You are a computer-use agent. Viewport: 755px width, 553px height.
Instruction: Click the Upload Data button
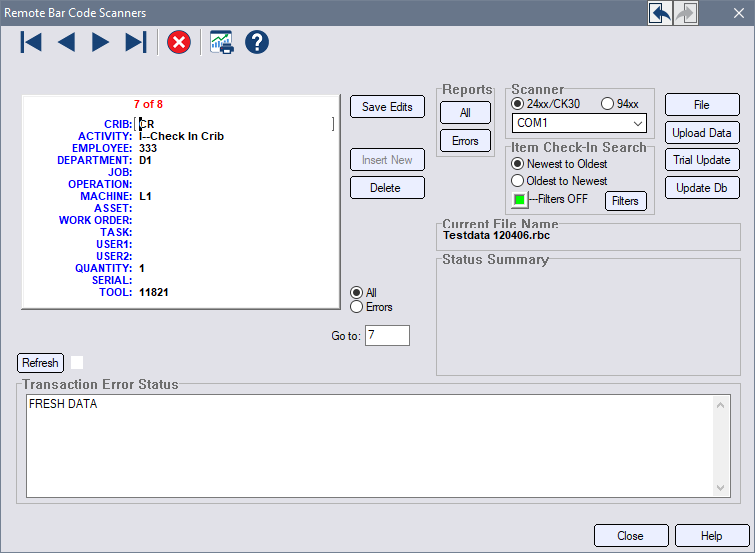tap(702, 132)
